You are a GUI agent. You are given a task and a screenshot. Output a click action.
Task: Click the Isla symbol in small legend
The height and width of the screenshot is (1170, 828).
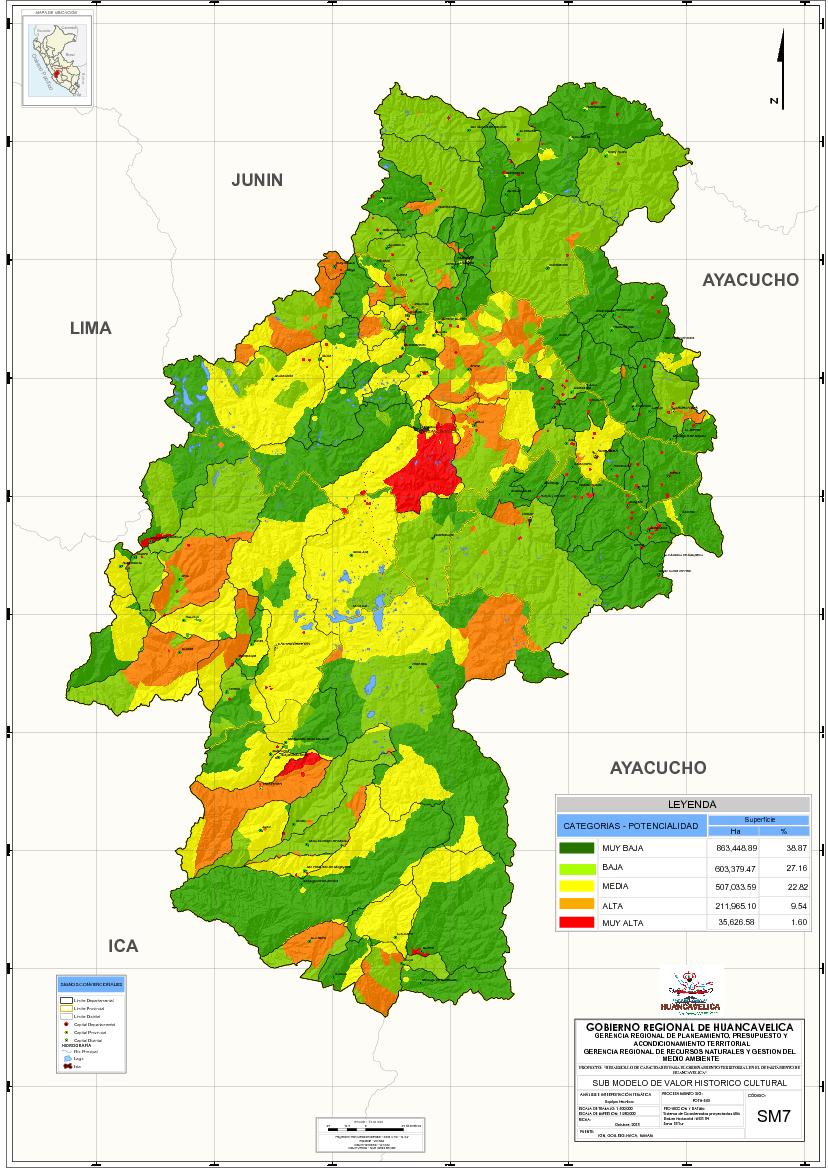click(65, 1067)
